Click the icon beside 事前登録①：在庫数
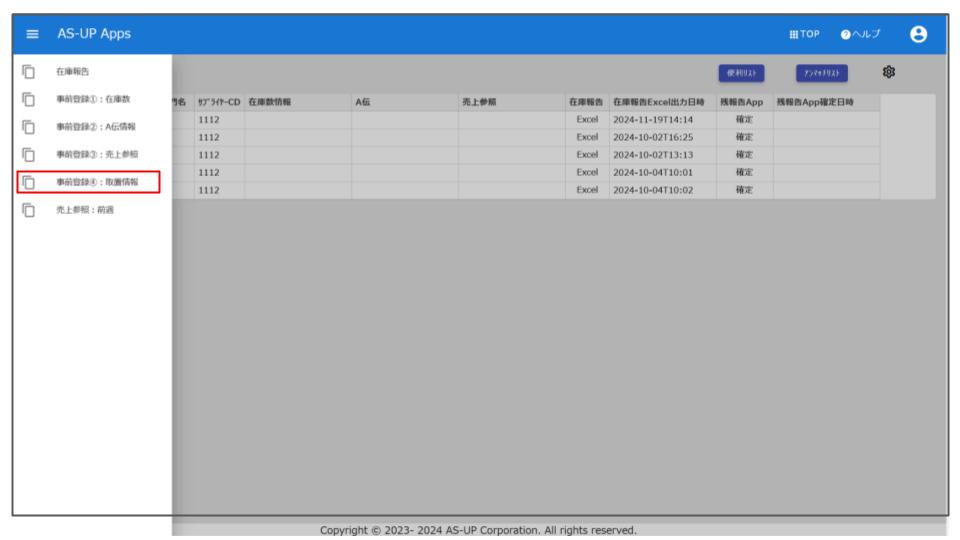 point(29,99)
